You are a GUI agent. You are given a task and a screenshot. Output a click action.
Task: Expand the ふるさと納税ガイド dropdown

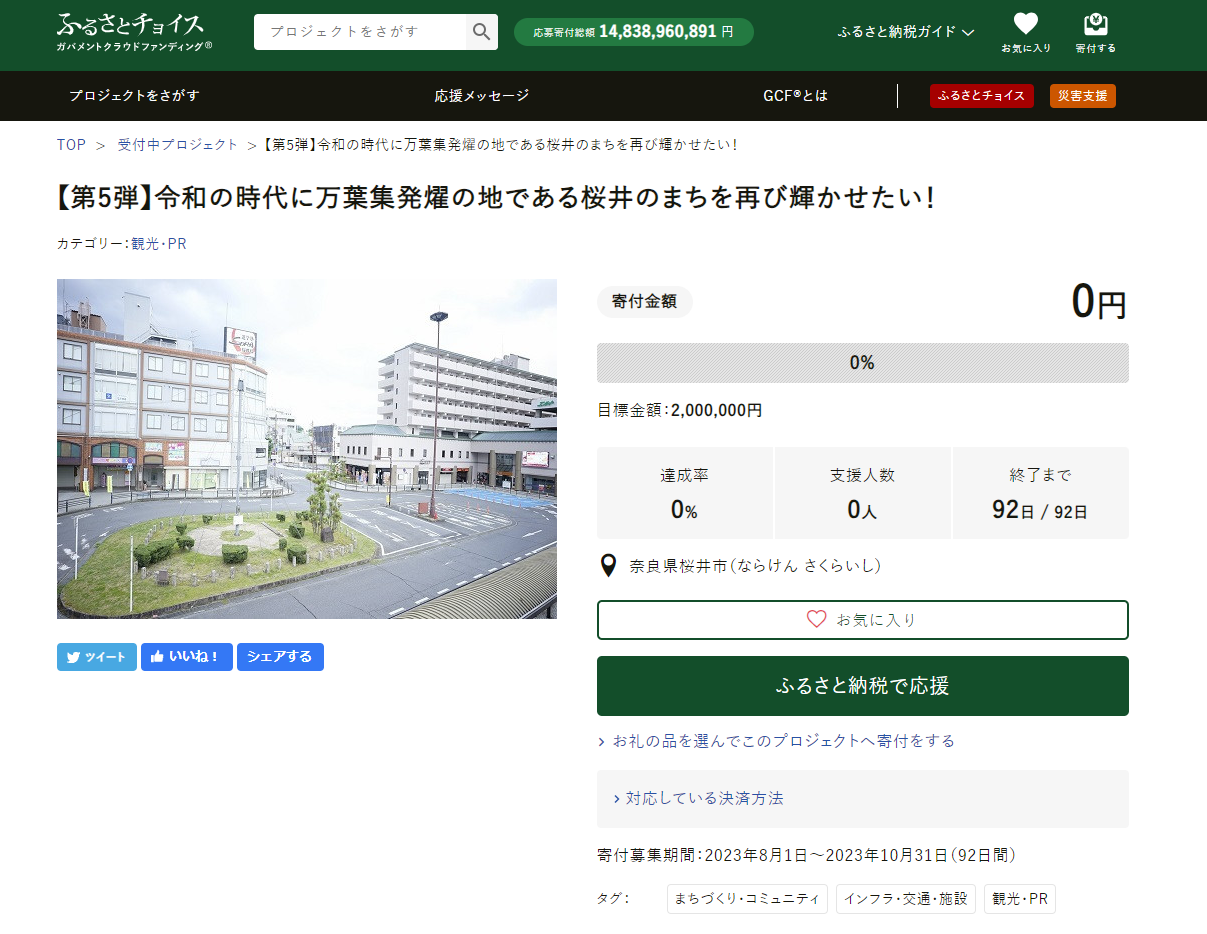click(x=905, y=32)
